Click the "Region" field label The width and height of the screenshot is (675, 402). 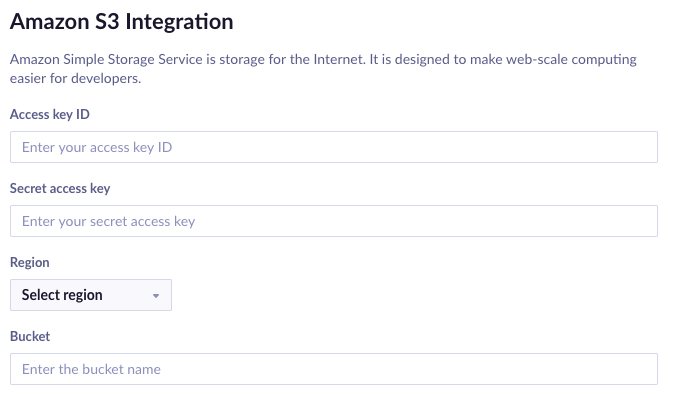[30, 262]
